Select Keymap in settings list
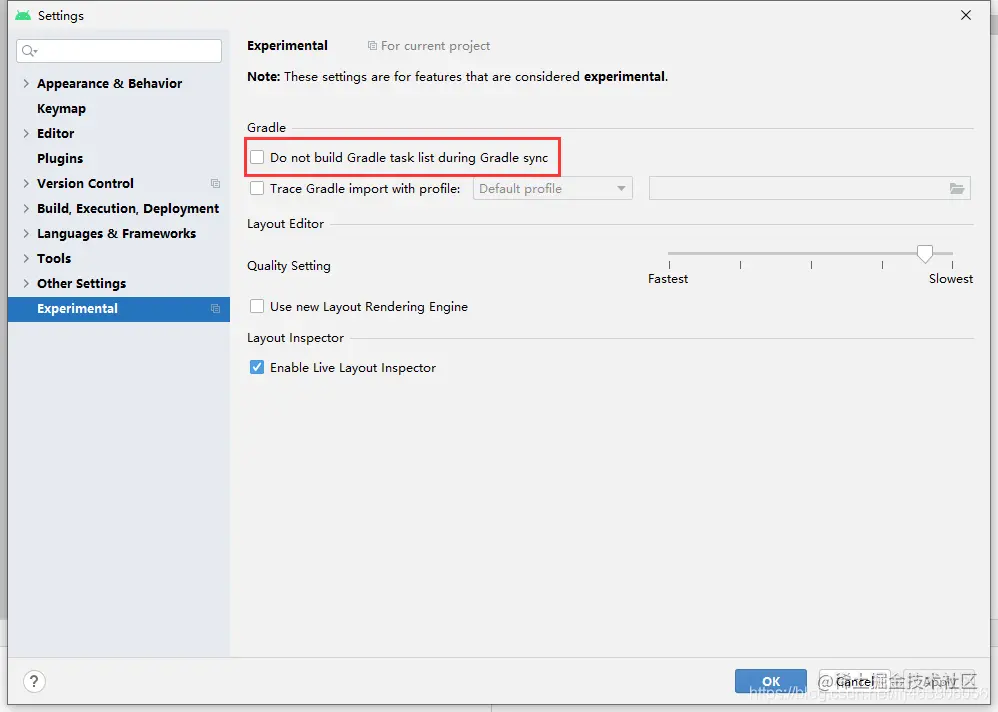The width and height of the screenshot is (998, 712). tap(61, 109)
